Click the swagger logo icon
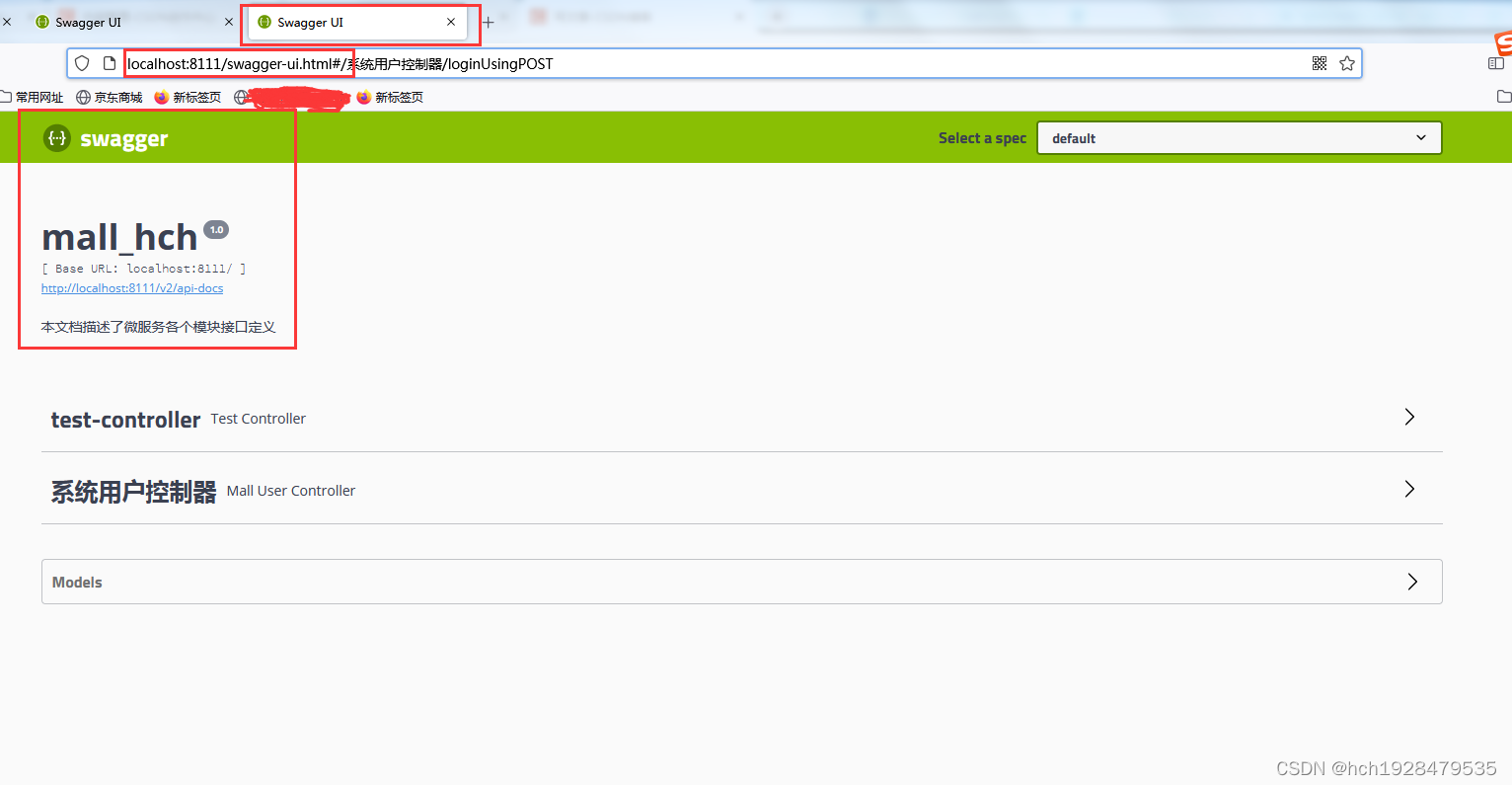 coord(57,138)
